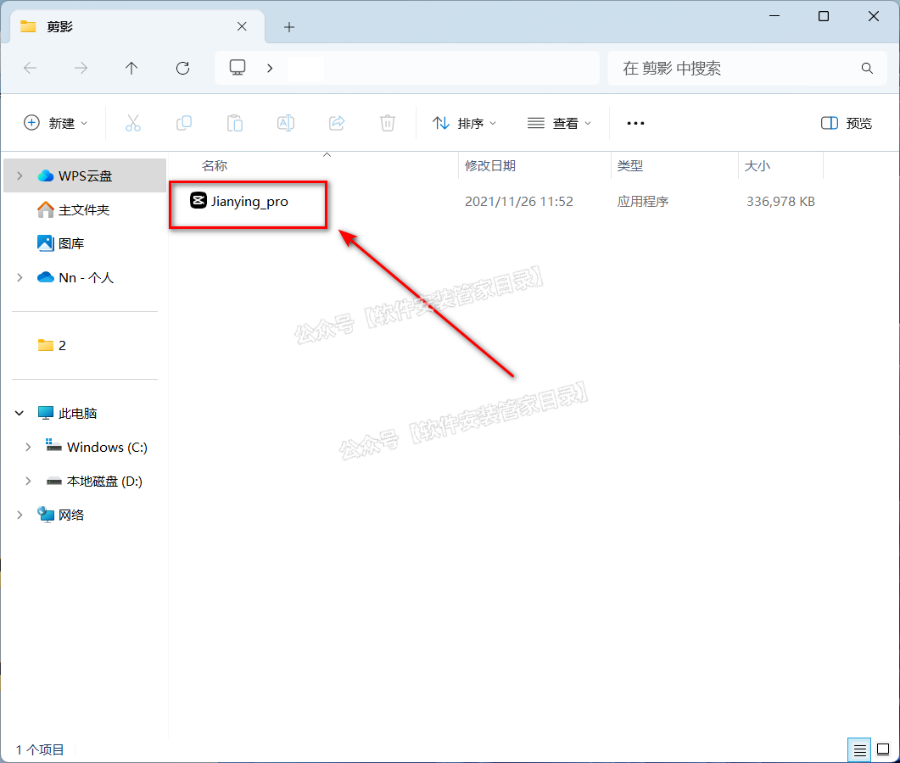The width and height of the screenshot is (900, 763).
Task: Expand the WPS云盘 tree node
Action: click(20, 176)
